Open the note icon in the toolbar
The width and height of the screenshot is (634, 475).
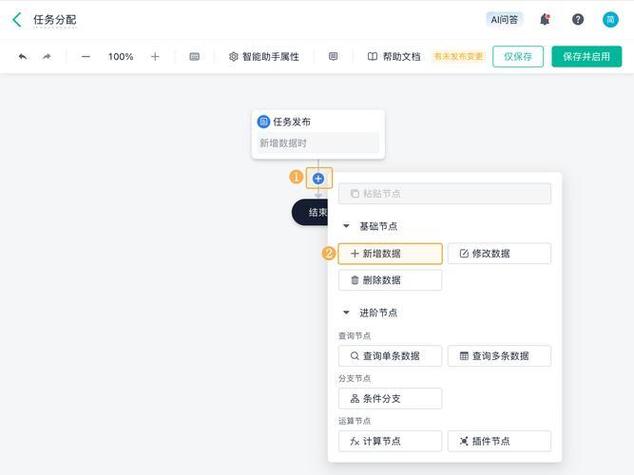pyautogui.click(x=333, y=56)
